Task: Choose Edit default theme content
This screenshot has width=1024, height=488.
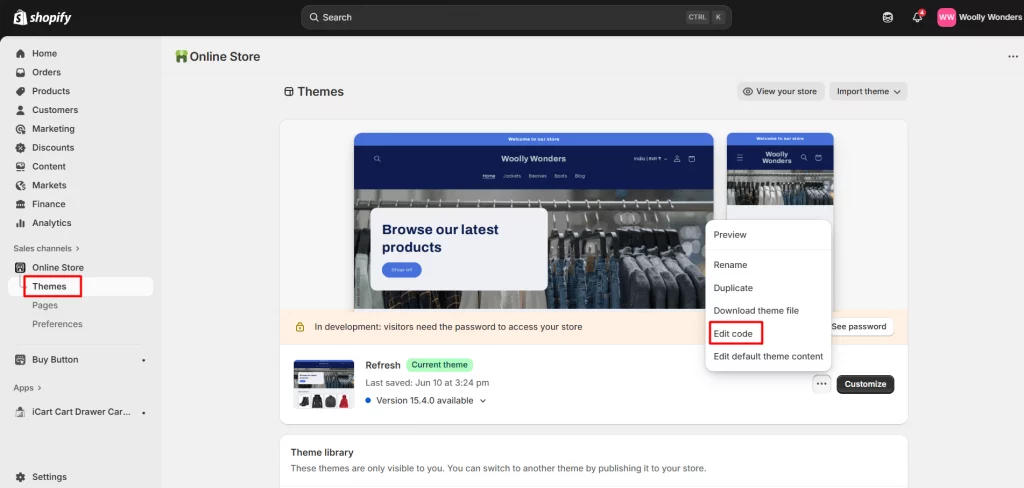Action: [768, 357]
